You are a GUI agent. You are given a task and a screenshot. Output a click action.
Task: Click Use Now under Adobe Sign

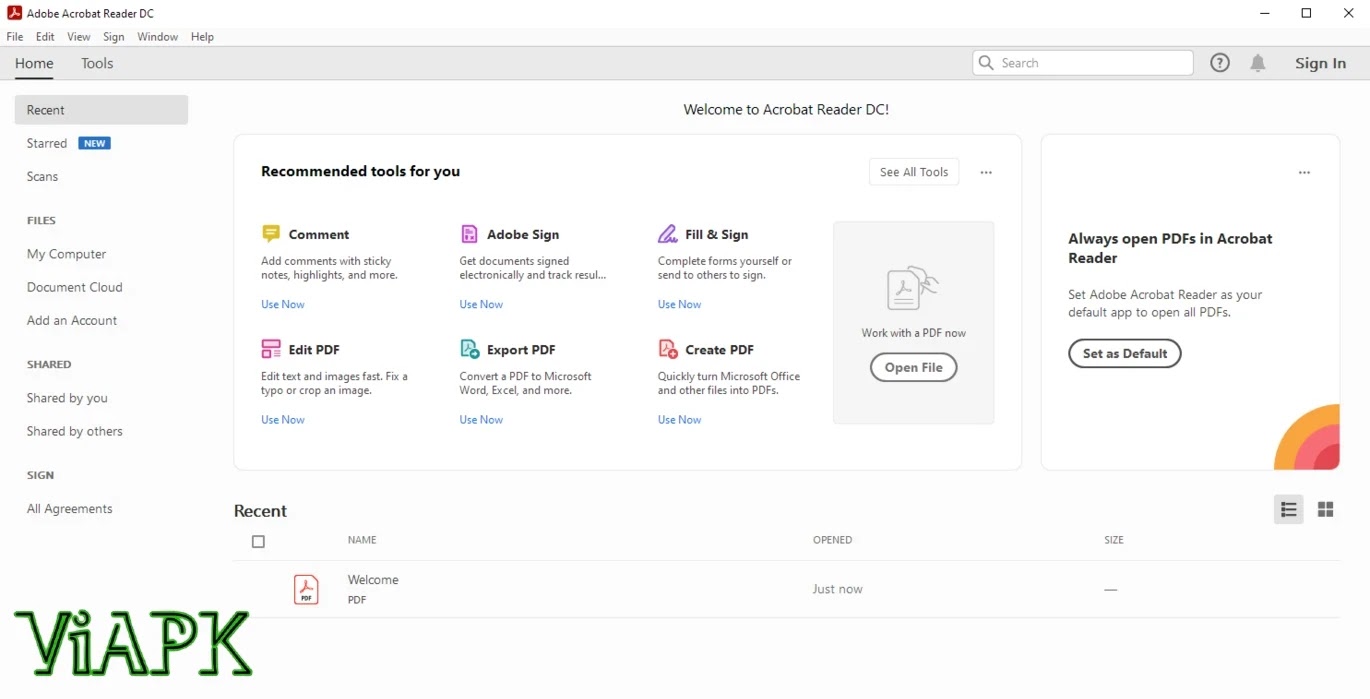pyautogui.click(x=481, y=304)
